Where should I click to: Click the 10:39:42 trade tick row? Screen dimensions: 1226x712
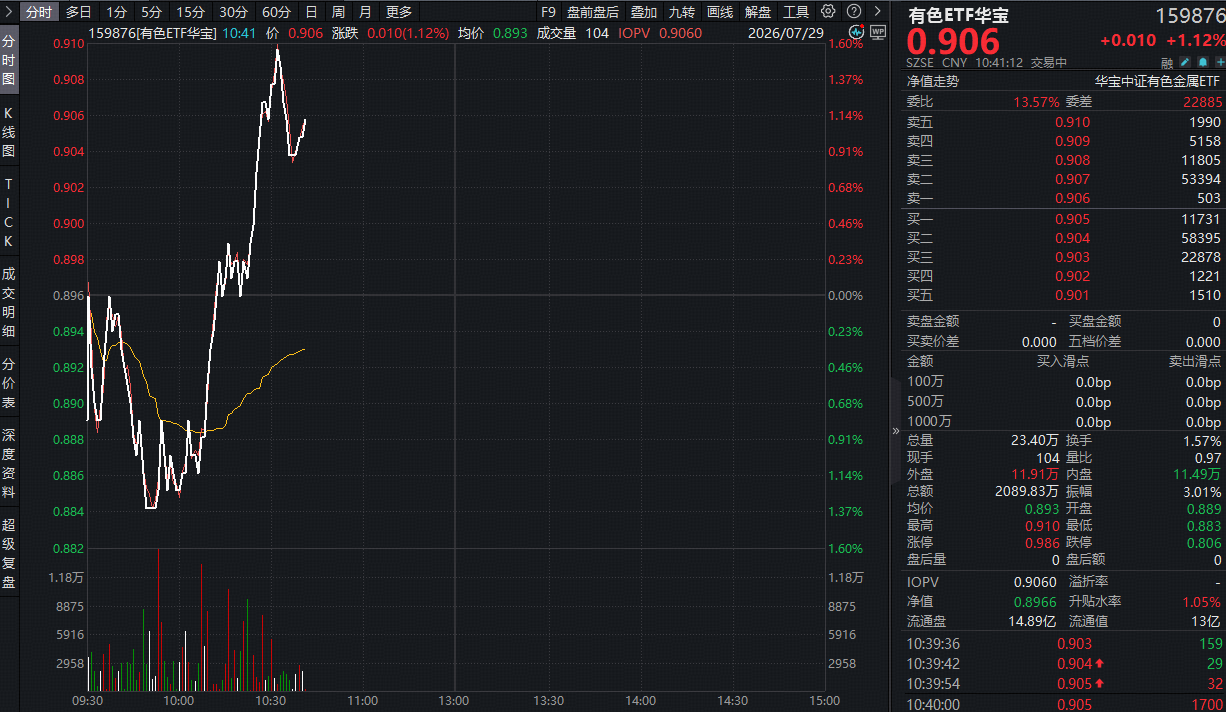tap(1063, 663)
